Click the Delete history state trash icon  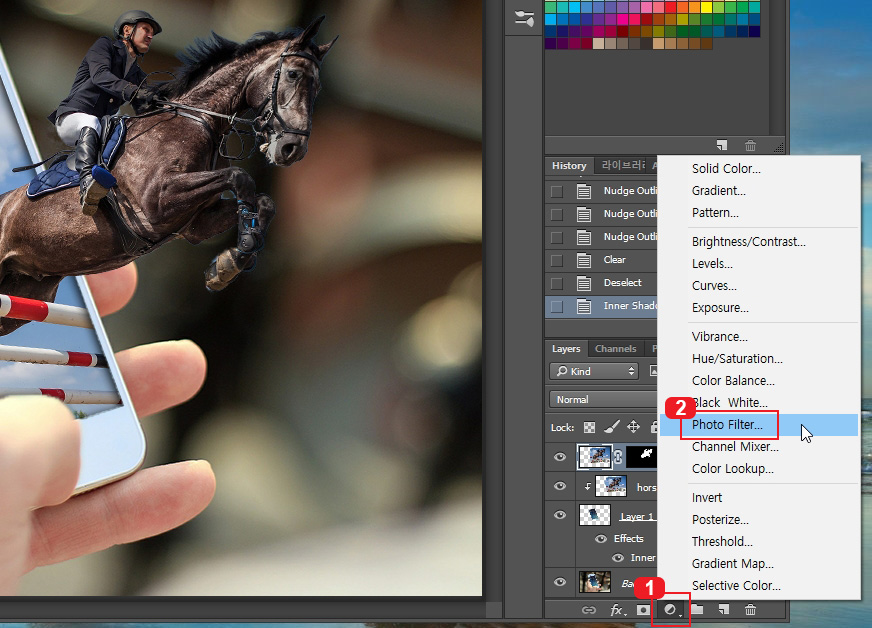(750, 145)
